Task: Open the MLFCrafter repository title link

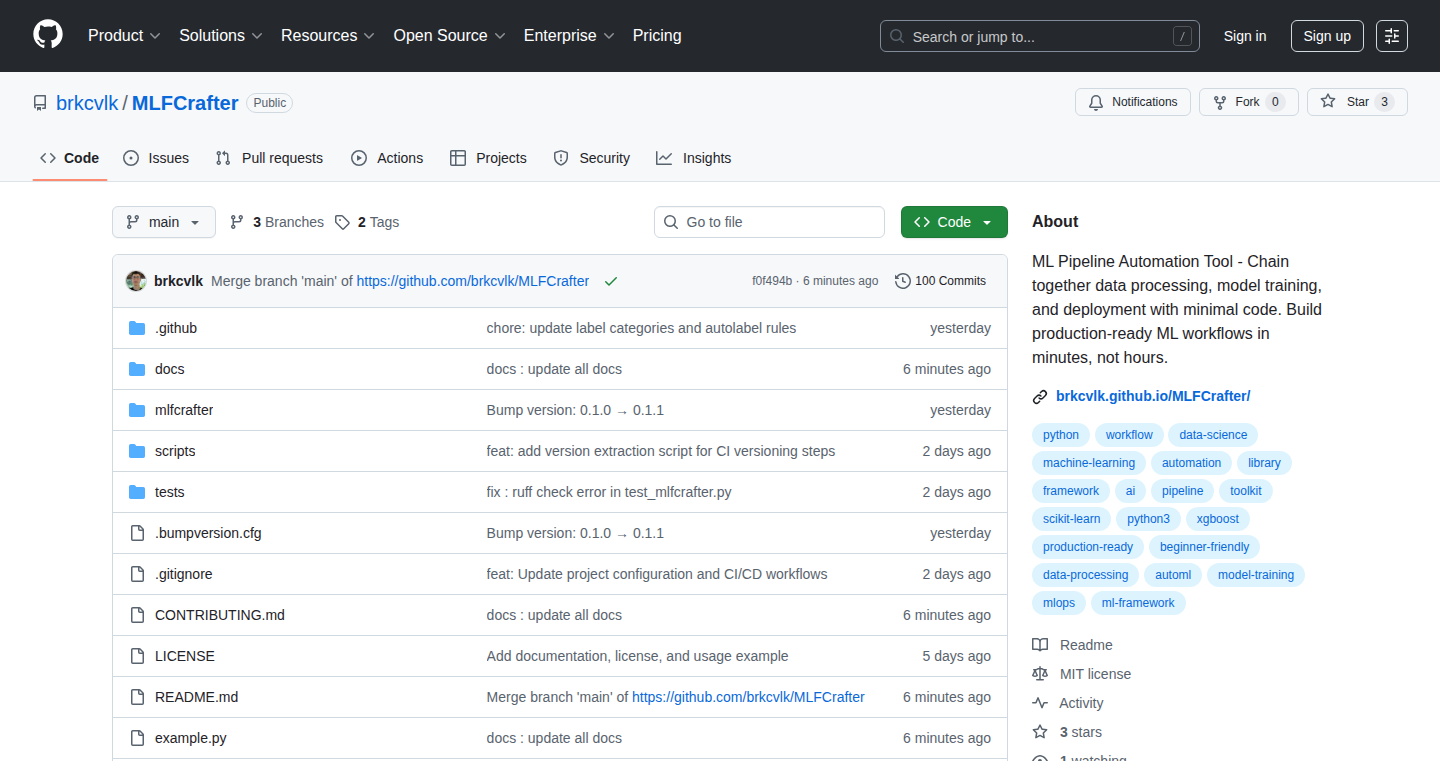Action: pyautogui.click(x=185, y=103)
